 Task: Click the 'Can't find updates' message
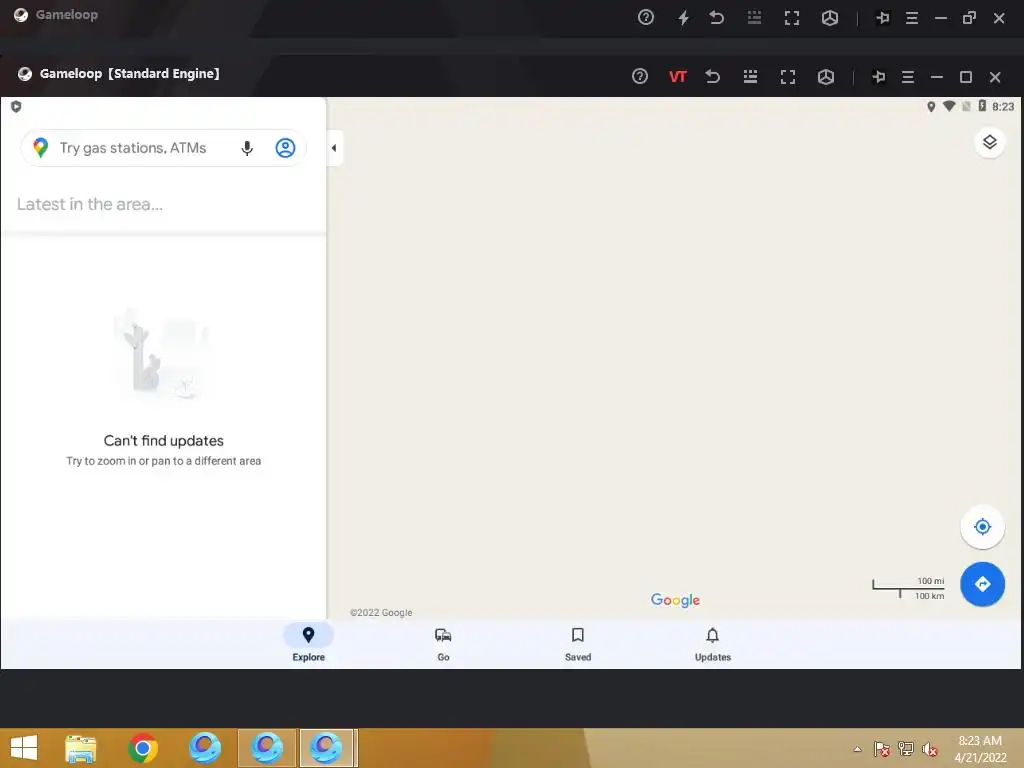pyautogui.click(x=163, y=441)
